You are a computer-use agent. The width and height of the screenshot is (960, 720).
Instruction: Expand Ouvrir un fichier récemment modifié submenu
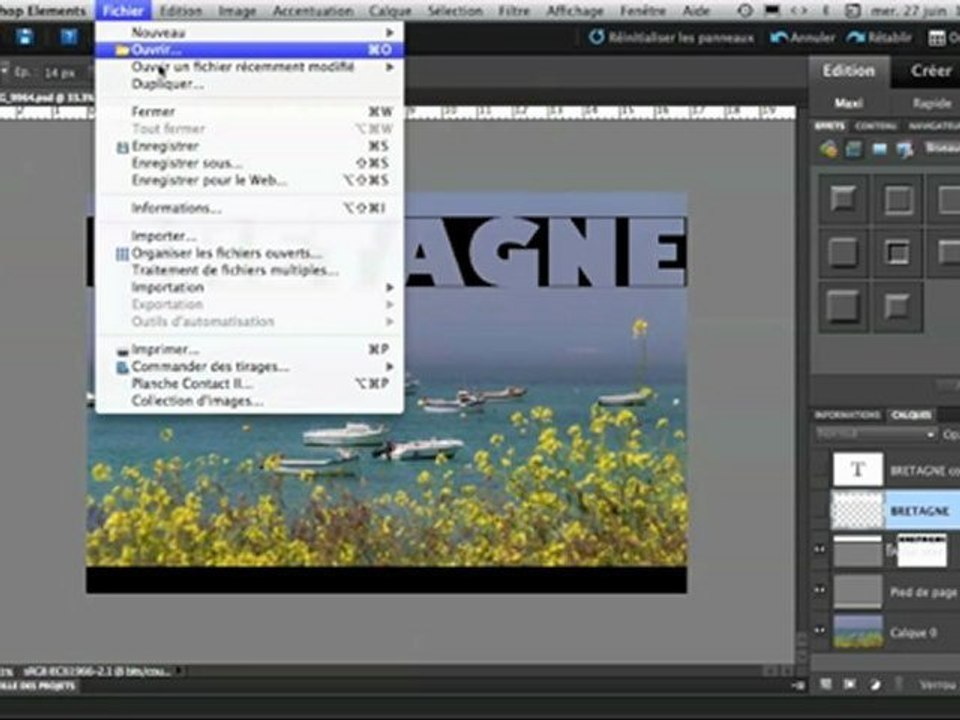pos(389,67)
